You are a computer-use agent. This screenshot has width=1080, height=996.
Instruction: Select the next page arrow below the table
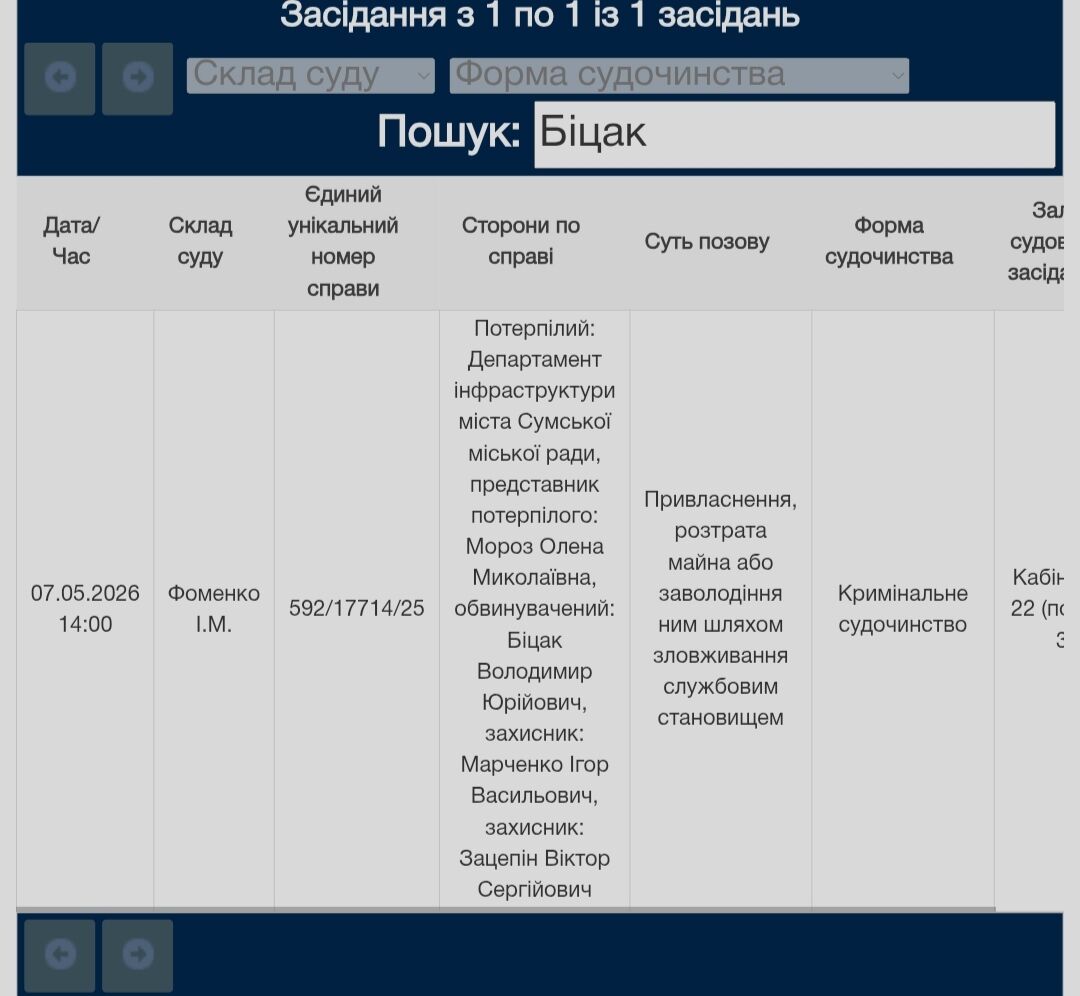(x=137, y=955)
